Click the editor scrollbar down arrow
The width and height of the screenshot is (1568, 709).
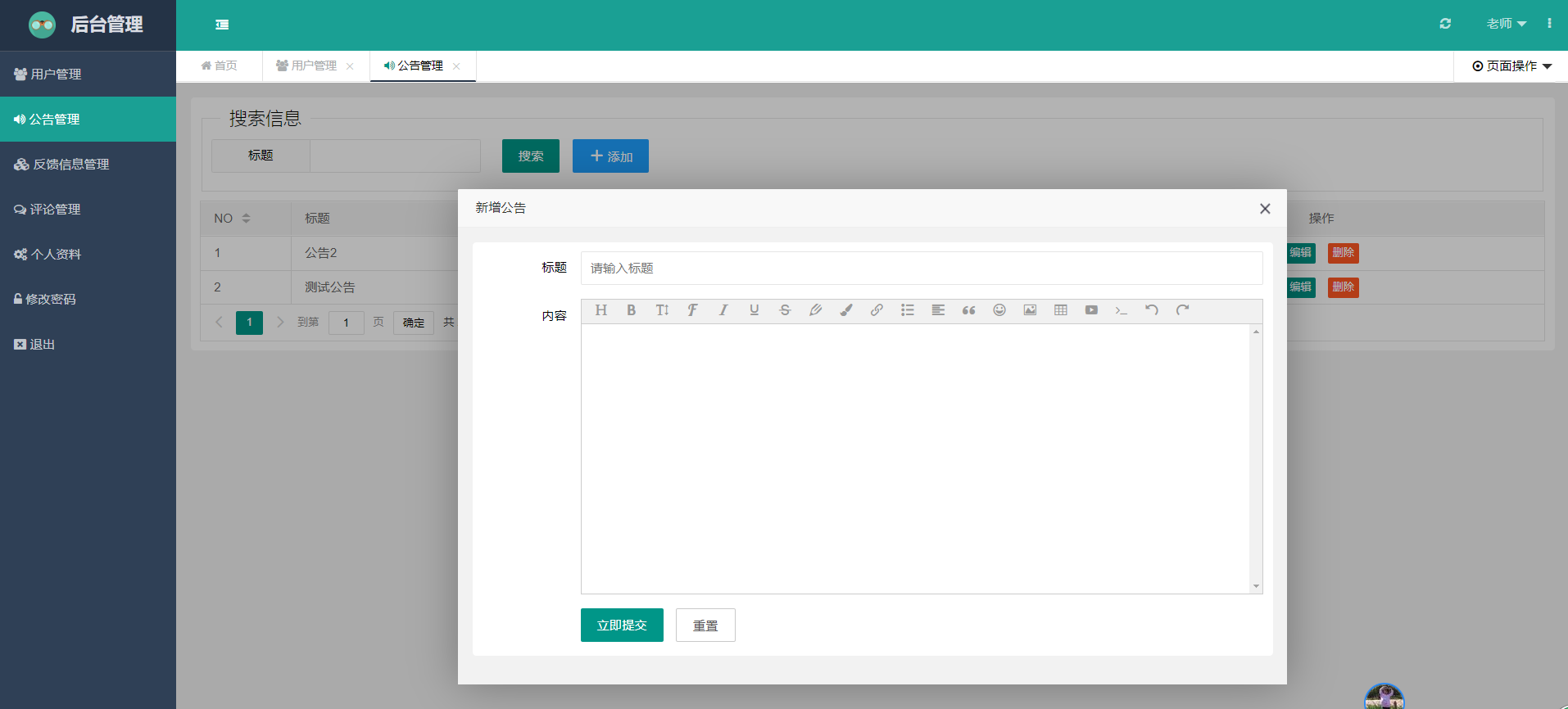[1256, 586]
